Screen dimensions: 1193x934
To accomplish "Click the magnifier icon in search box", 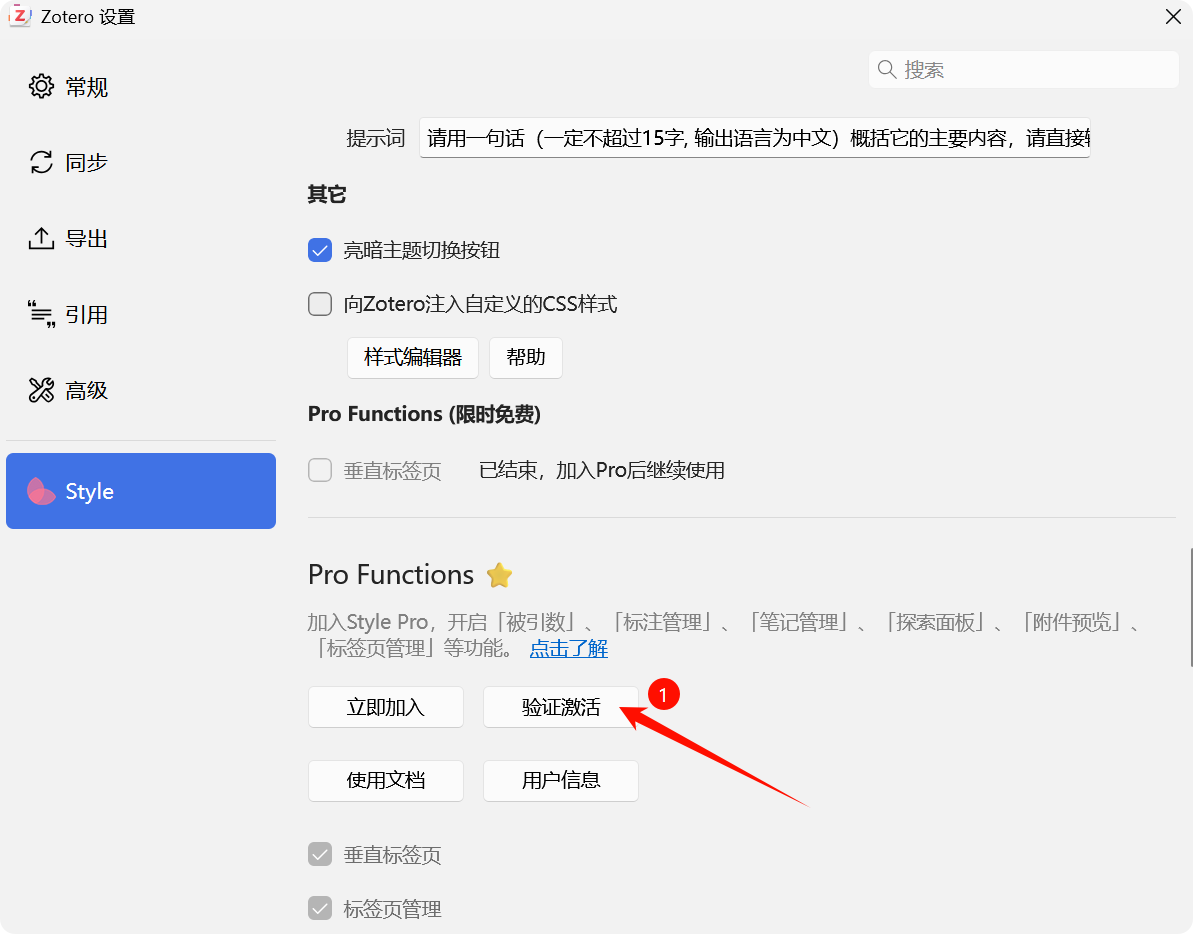I will [886, 69].
